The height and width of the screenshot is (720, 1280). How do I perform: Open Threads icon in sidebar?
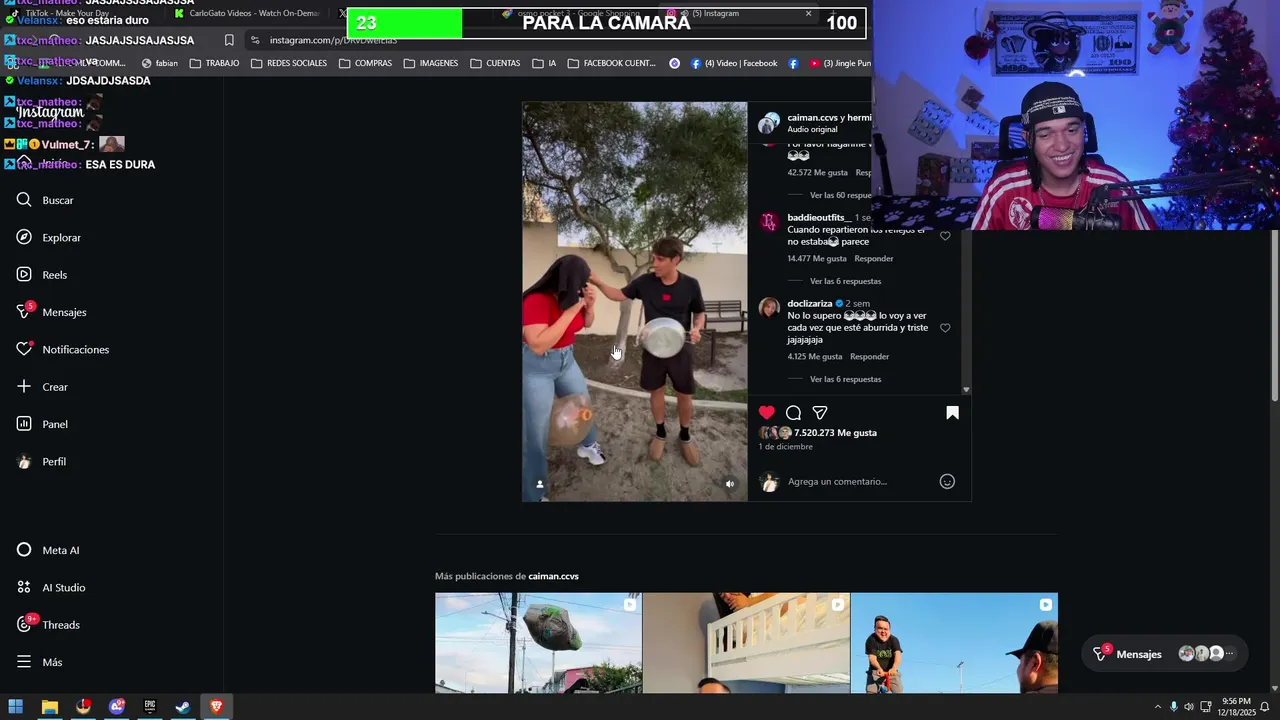tap(24, 624)
